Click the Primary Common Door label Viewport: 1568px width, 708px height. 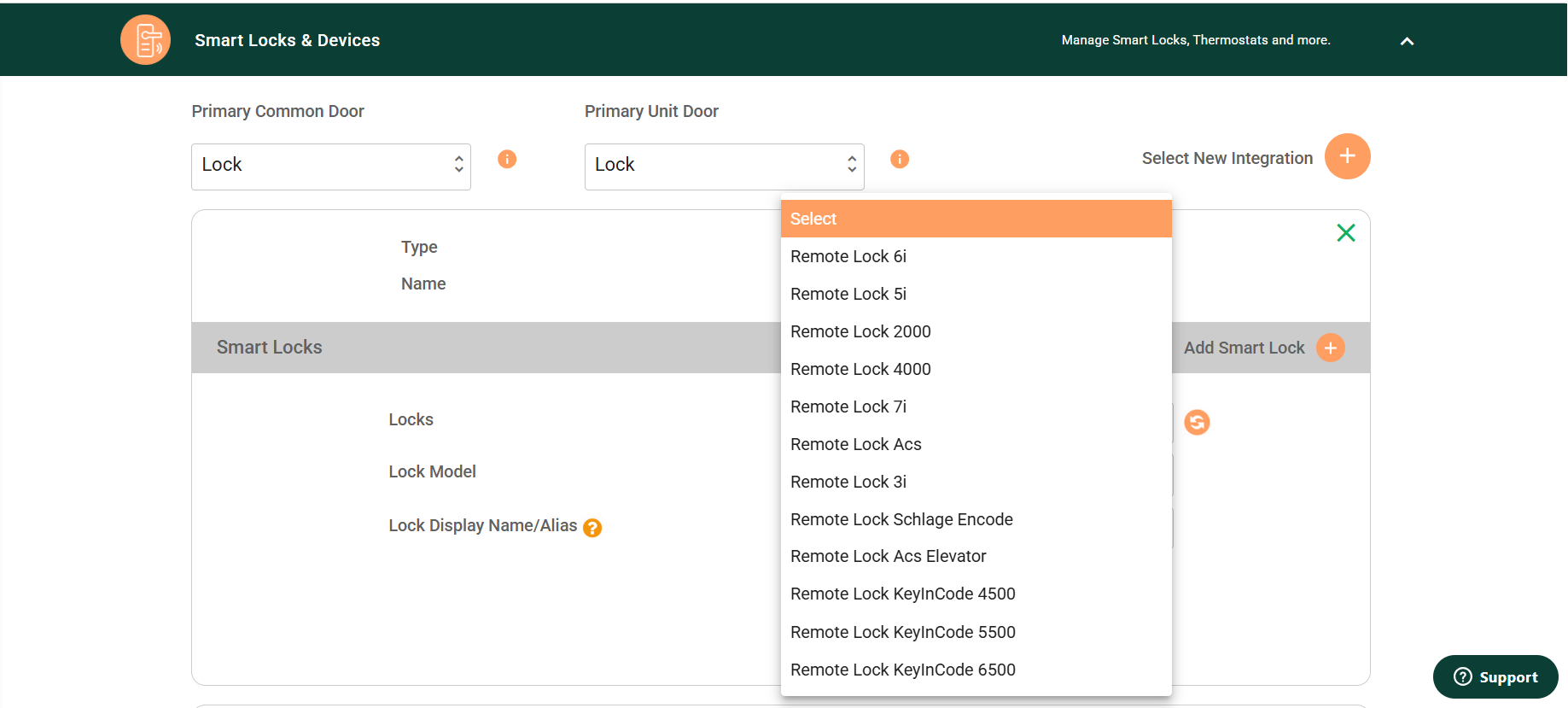pyautogui.click(x=277, y=111)
